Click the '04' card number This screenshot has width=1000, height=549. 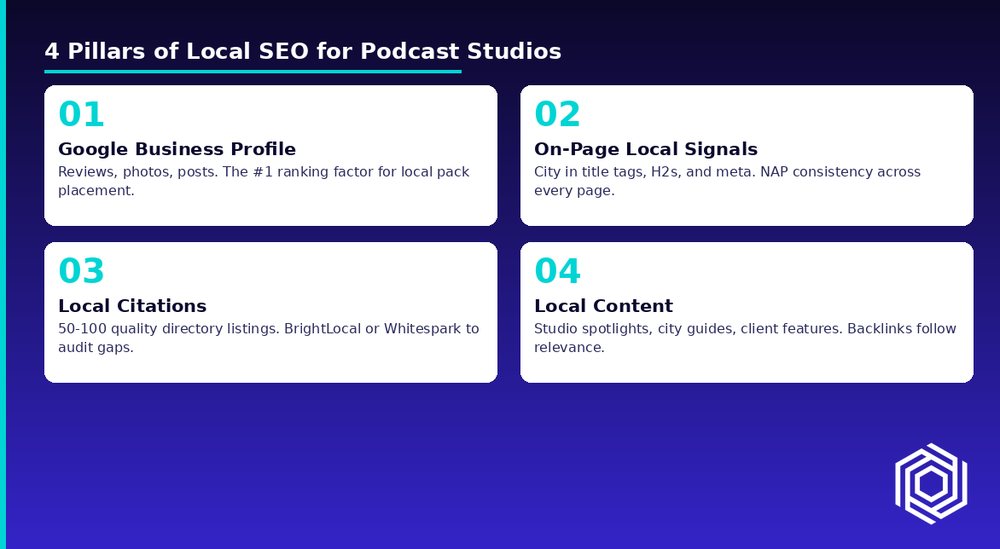point(557,271)
